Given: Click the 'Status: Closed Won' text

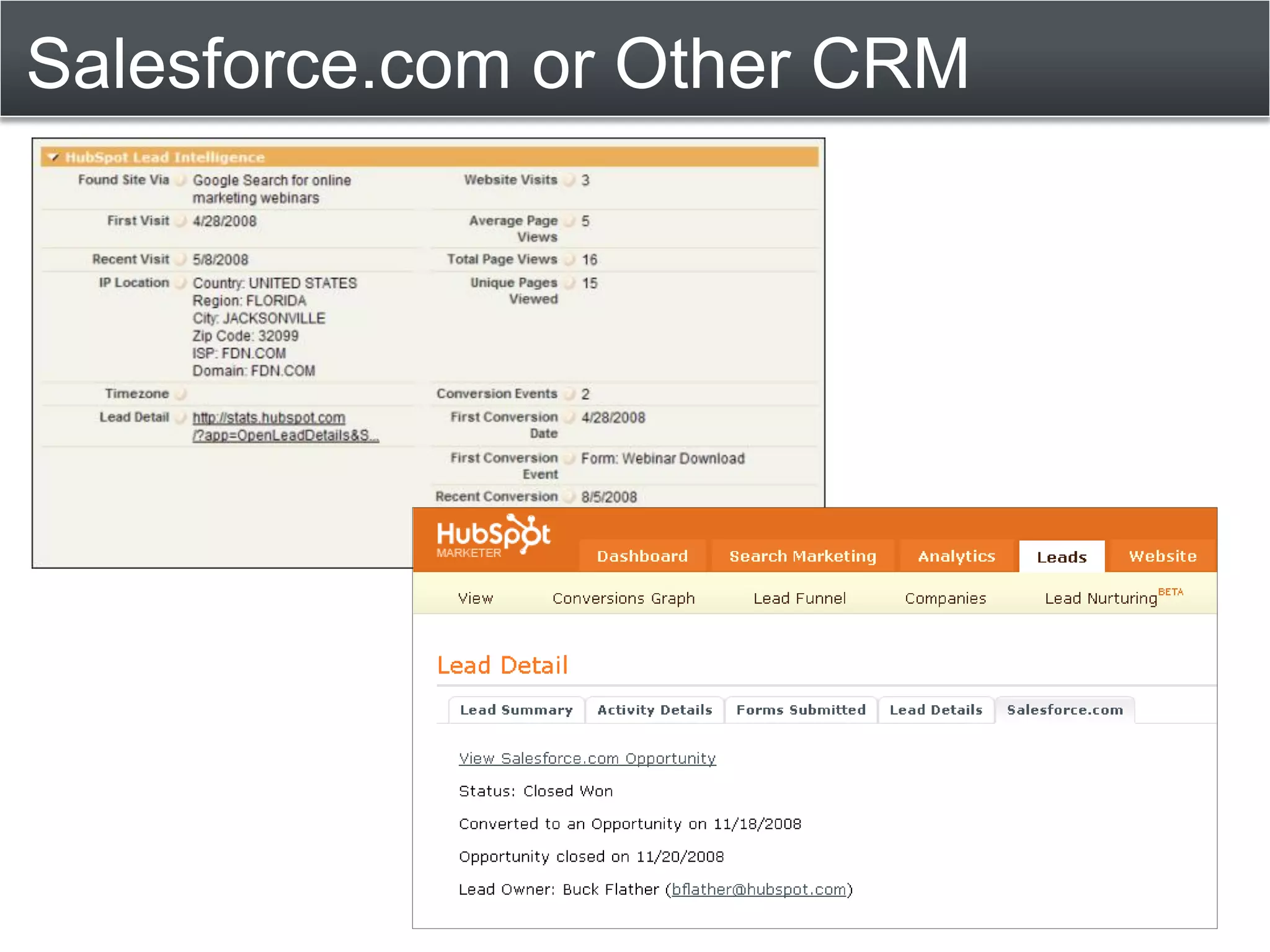Looking at the screenshot, I should [536, 791].
